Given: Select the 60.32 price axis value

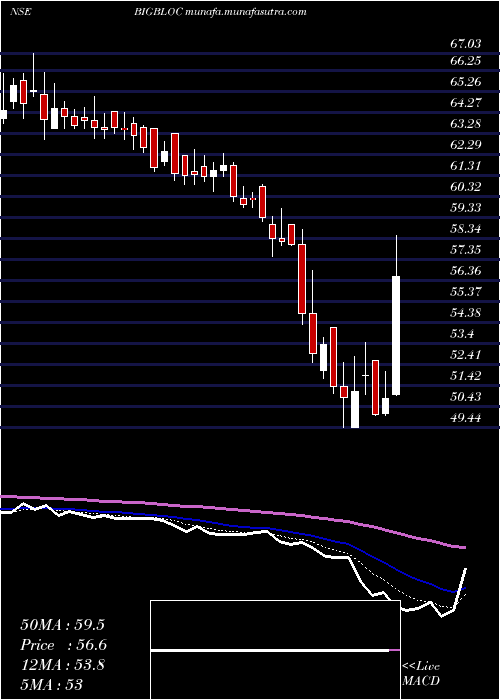Looking at the screenshot, I should click(x=466, y=186).
